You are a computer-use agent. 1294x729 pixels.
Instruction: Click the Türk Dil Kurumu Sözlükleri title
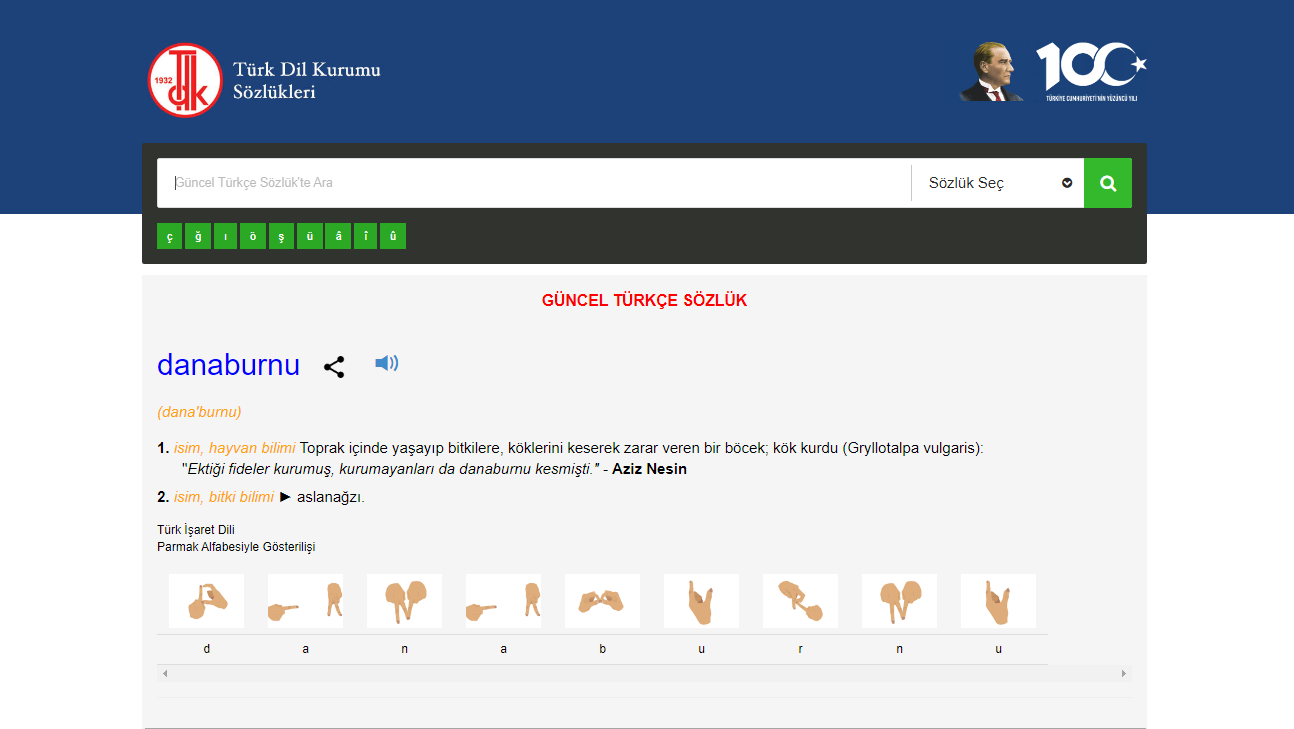tap(307, 80)
